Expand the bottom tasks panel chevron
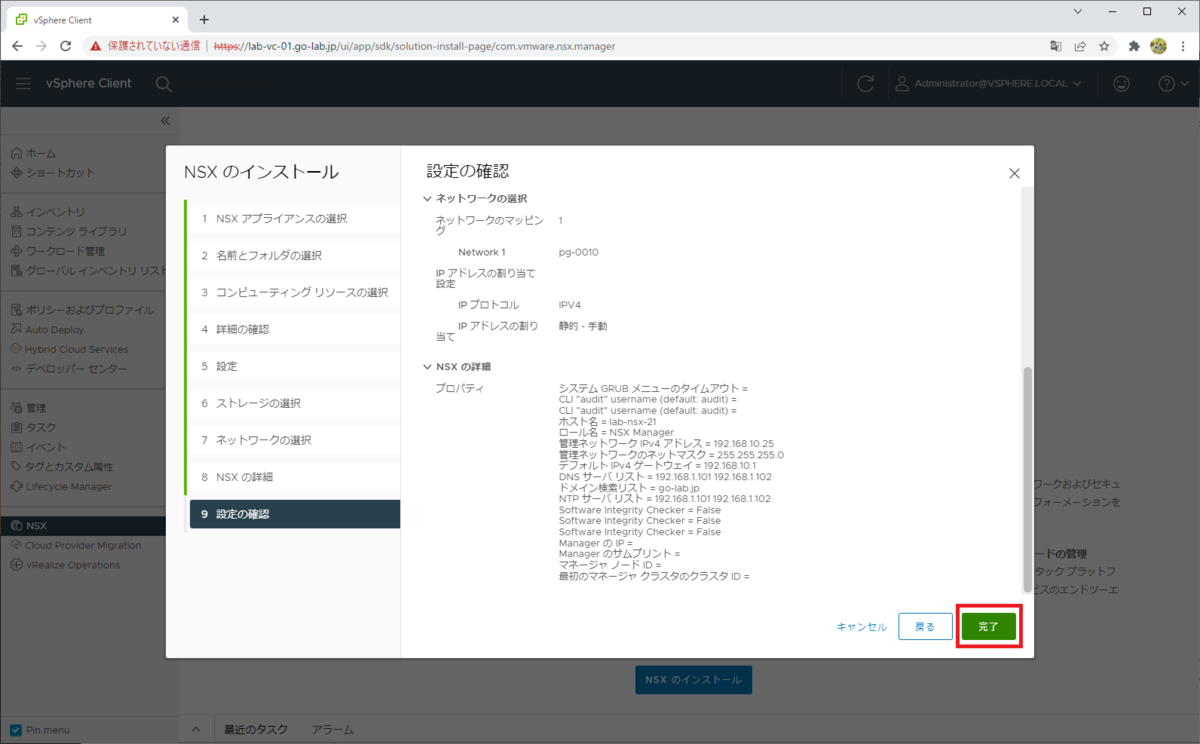This screenshot has width=1200, height=744. (x=196, y=730)
